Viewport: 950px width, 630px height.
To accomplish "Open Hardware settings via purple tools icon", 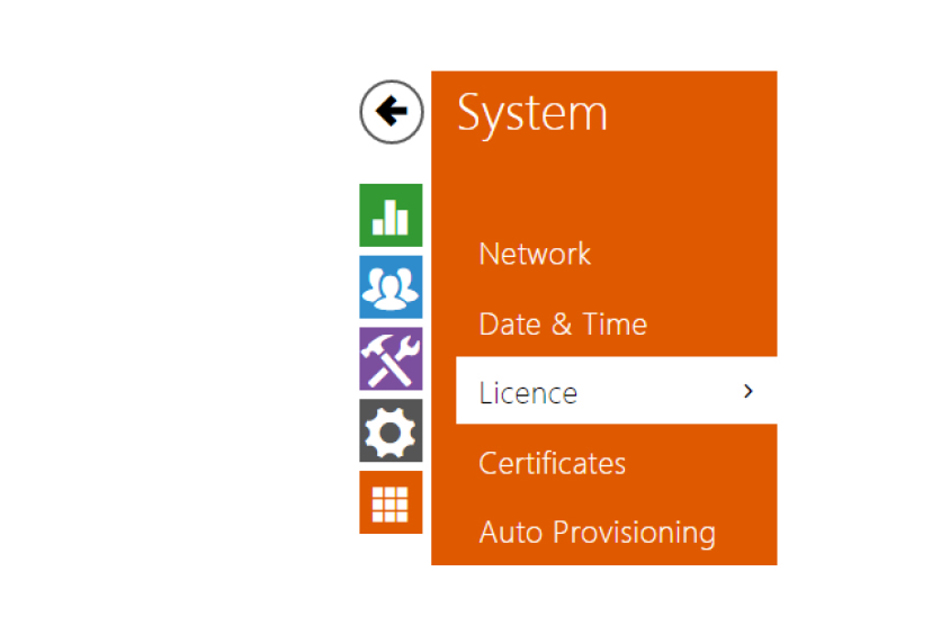I will pyautogui.click(x=391, y=359).
